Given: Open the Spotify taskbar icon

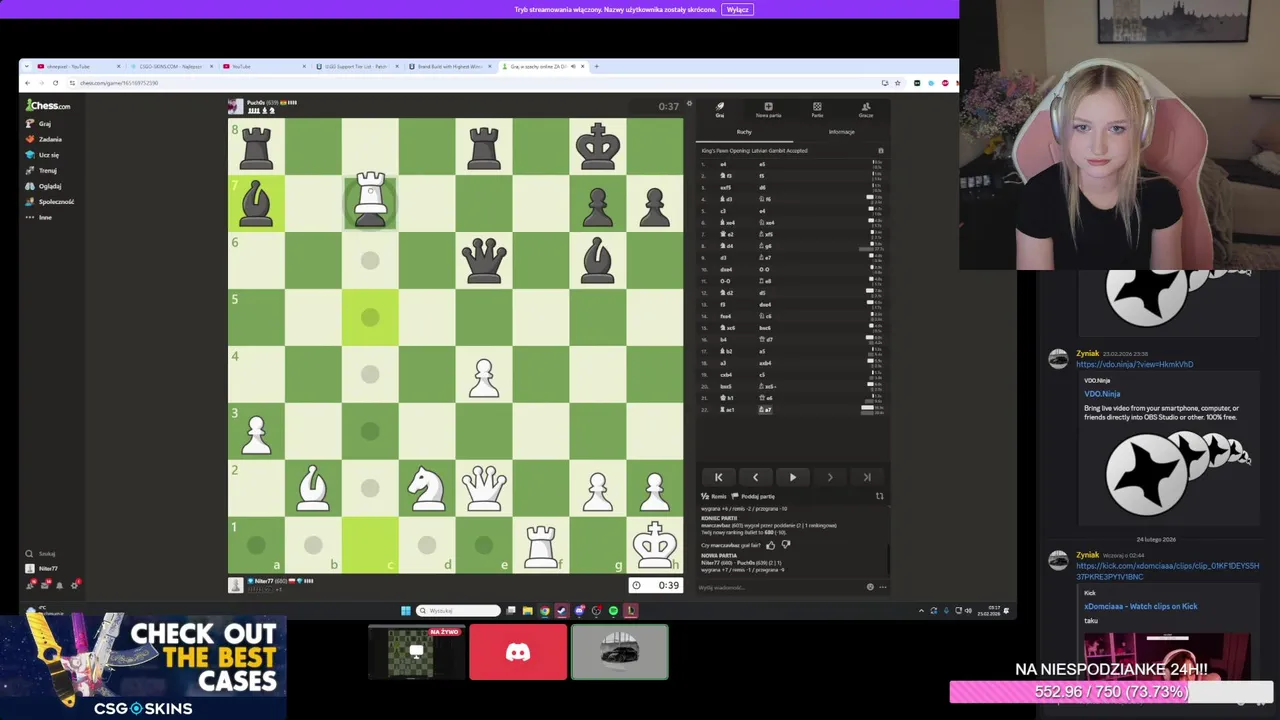Looking at the screenshot, I should tap(613, 610).
